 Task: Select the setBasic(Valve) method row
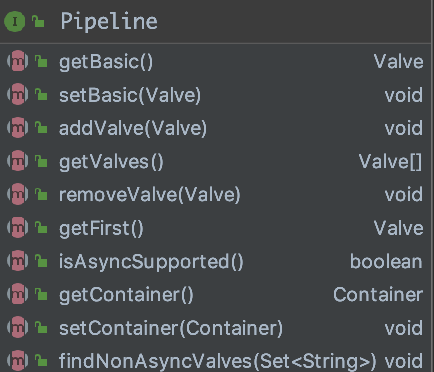215,95
